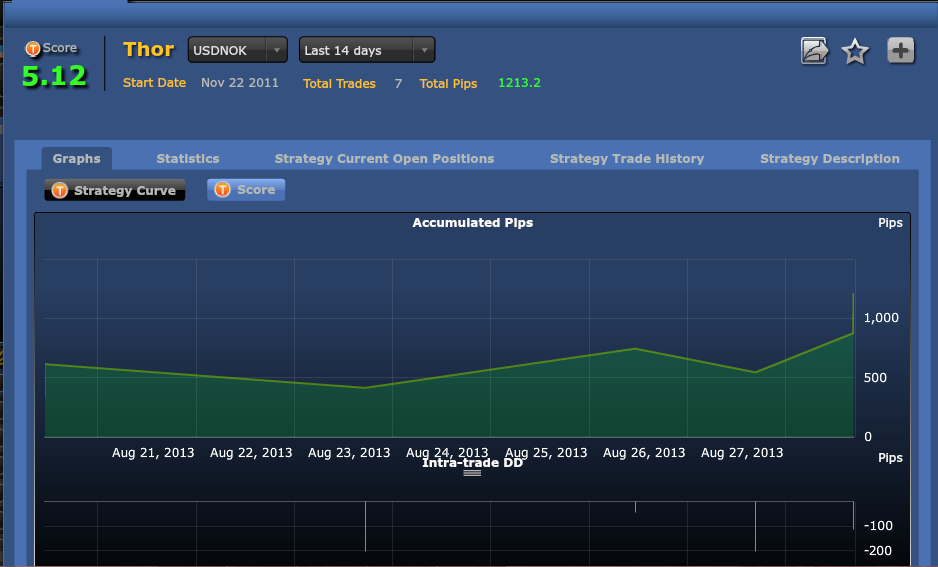Open Strategy Current Open Positions tab
938x567 pixels.
384,158
